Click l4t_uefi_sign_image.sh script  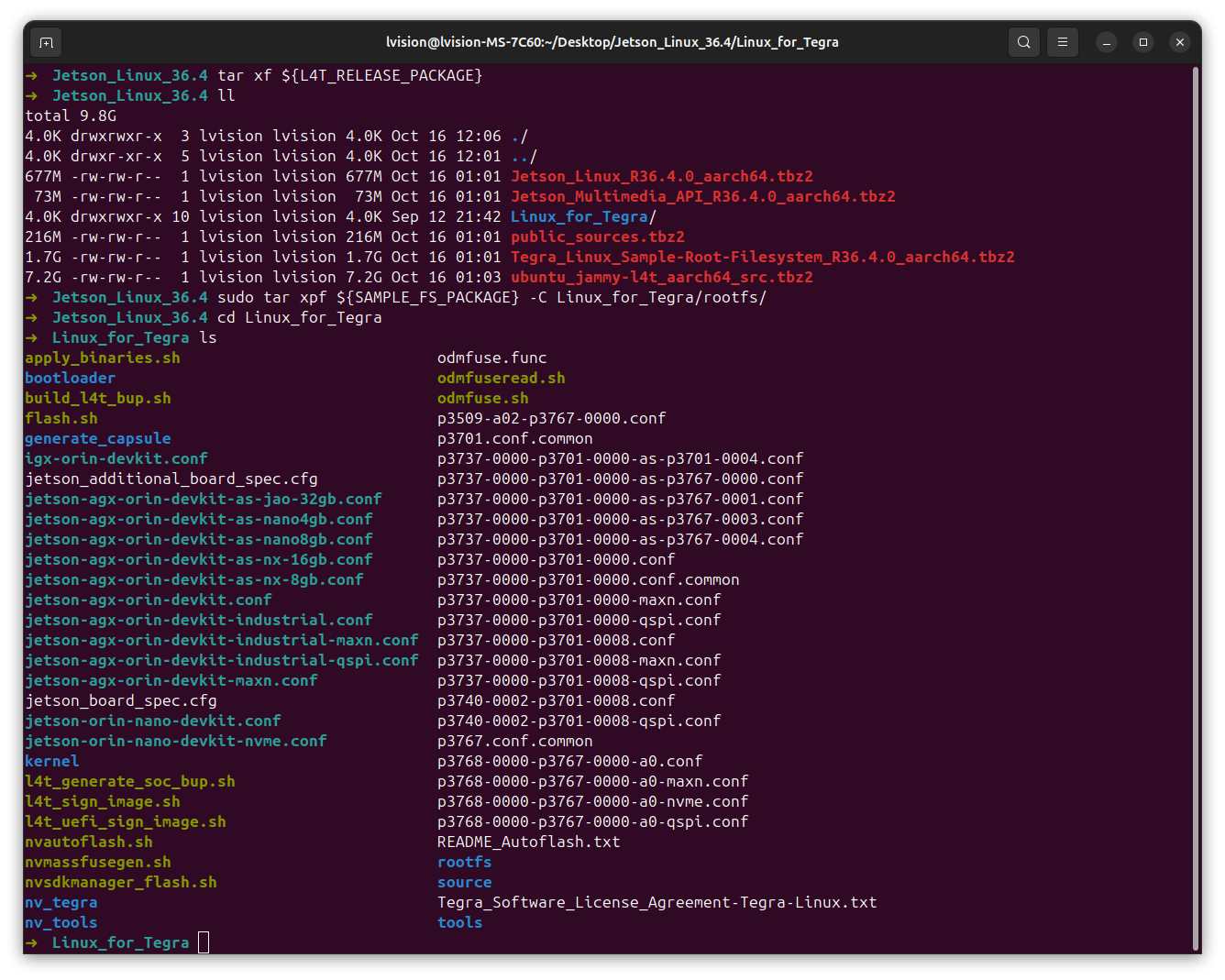(126, 821)
